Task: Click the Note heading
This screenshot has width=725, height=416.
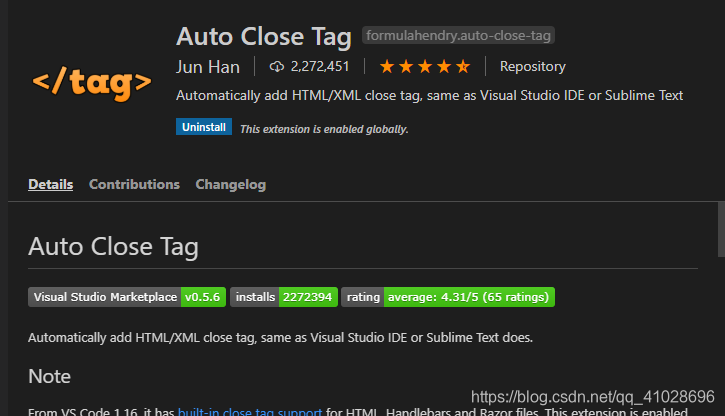Action: [x=49, y=376]
